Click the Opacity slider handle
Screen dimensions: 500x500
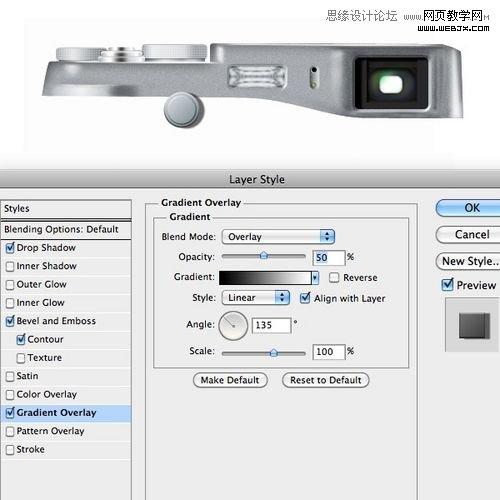tap(264, 256)
